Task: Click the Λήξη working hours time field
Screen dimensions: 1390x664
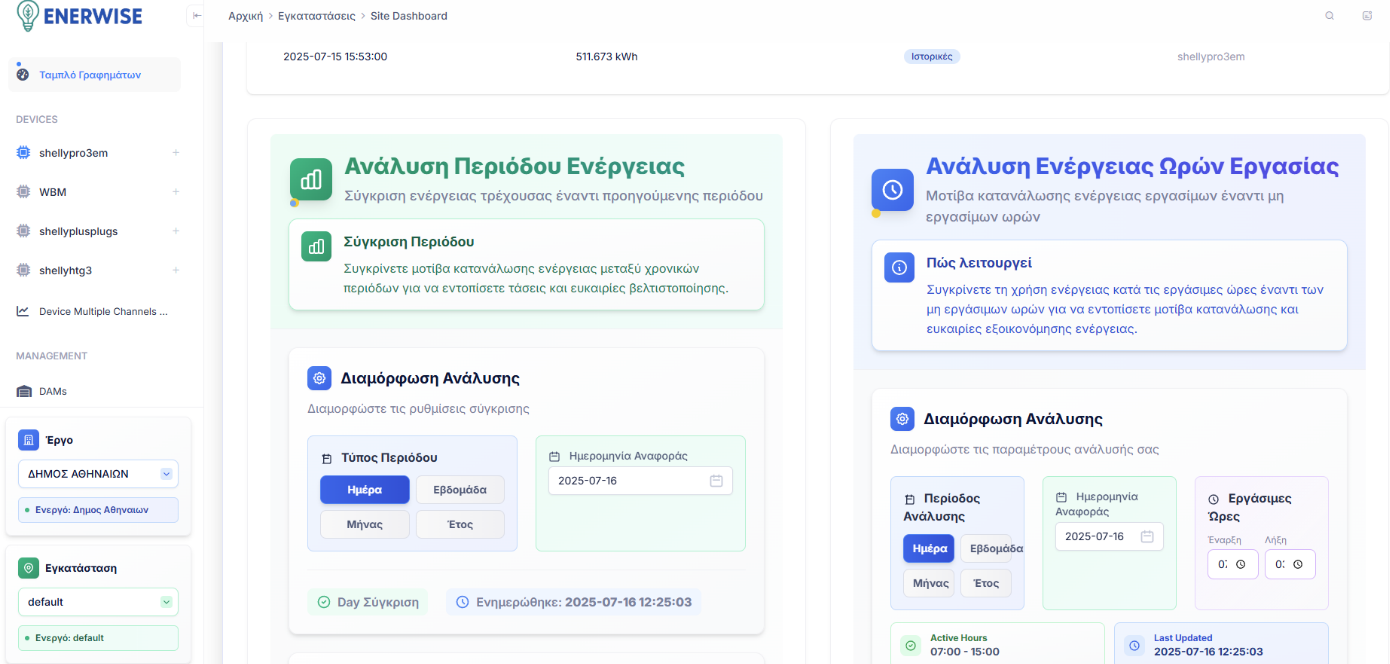Action: tap(1289, 564)
